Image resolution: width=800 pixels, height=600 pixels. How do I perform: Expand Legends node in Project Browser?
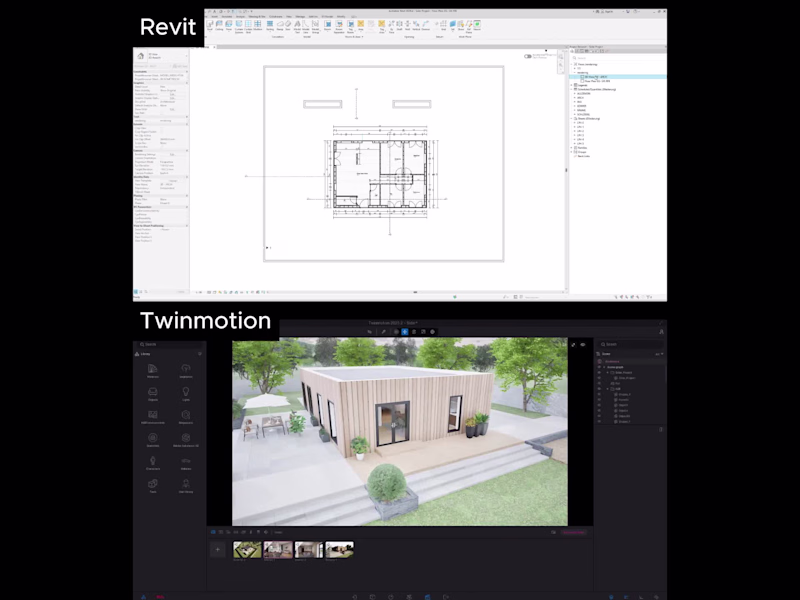(x=571, y=85)
